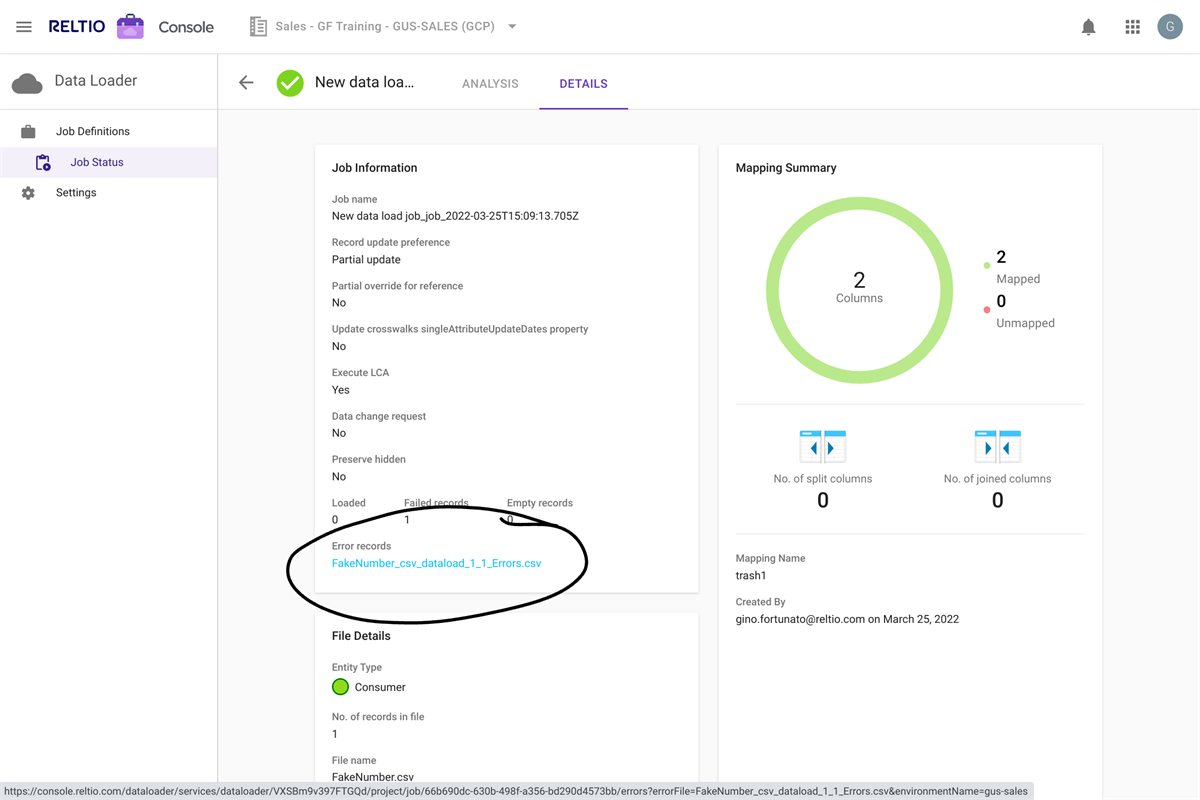Click the Data Loader cloud icon

click(27, 83)
